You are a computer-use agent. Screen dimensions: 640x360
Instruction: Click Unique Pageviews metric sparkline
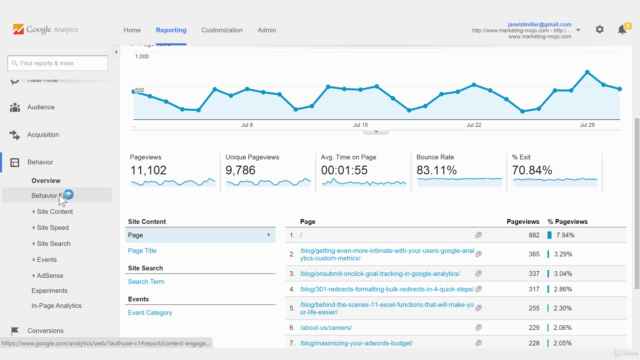(x=269, y=182)
